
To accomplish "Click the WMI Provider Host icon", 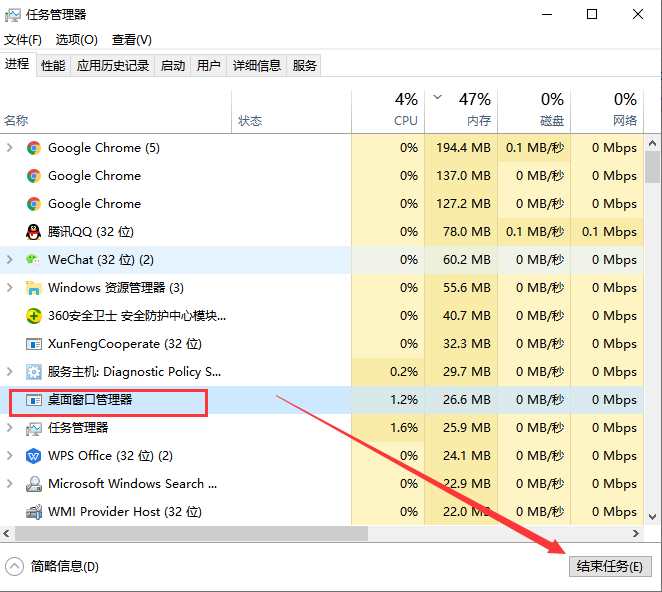I will [34, 512].
